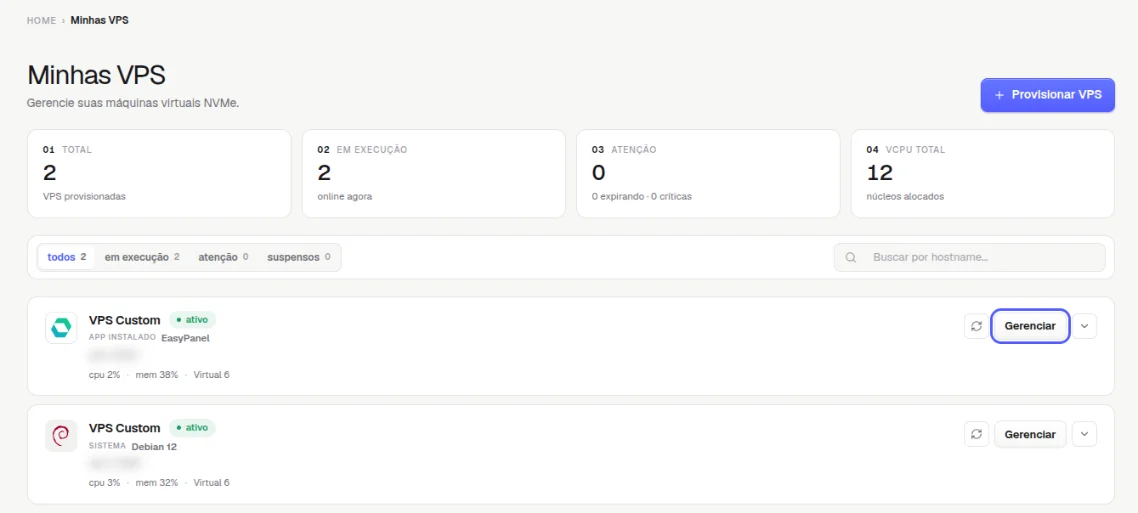Click "núcleos alocados" caption
Viewport: 1138px width, 513px height.
coord(906,197)
